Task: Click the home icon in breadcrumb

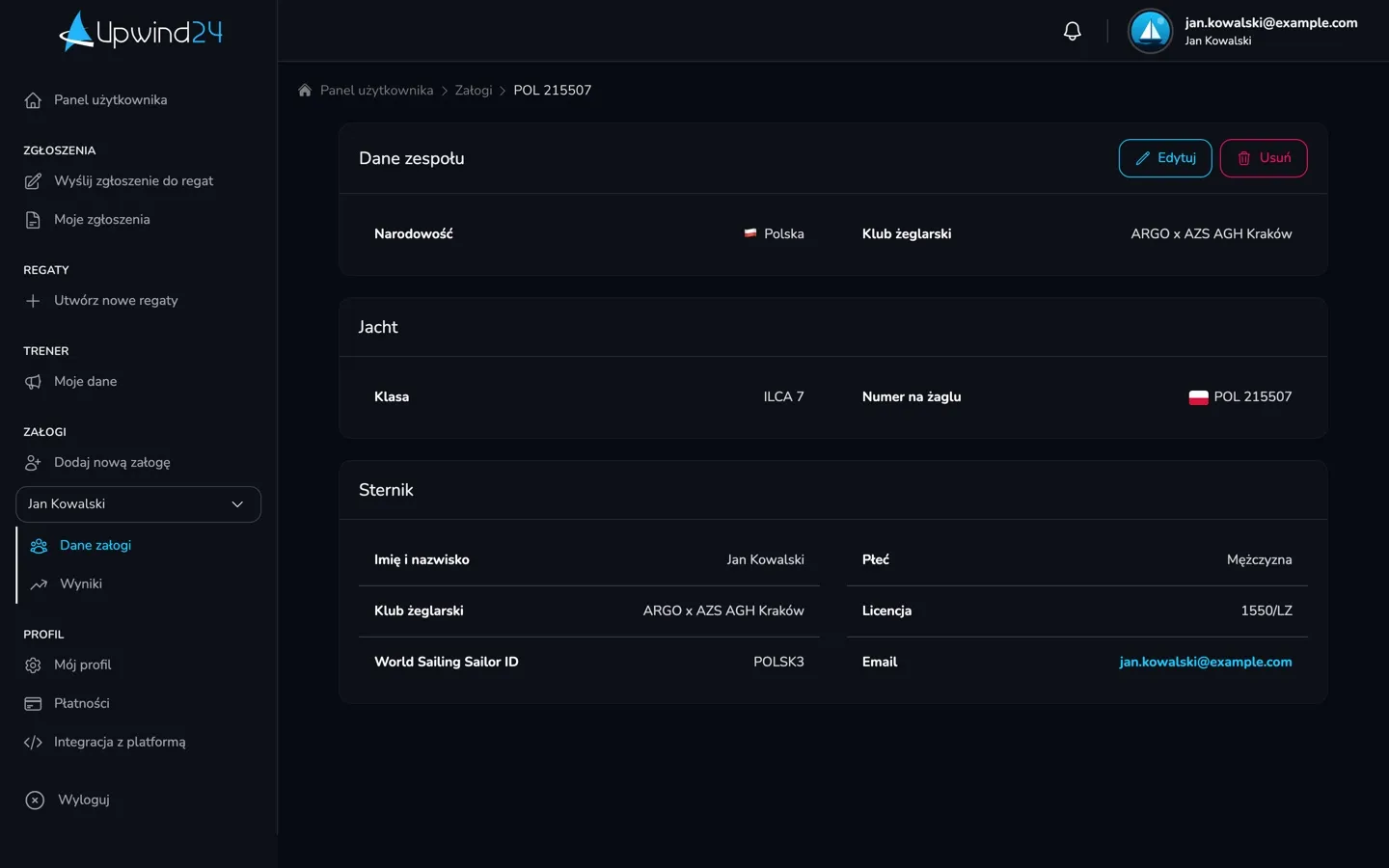Action: (x=305, y=90)
